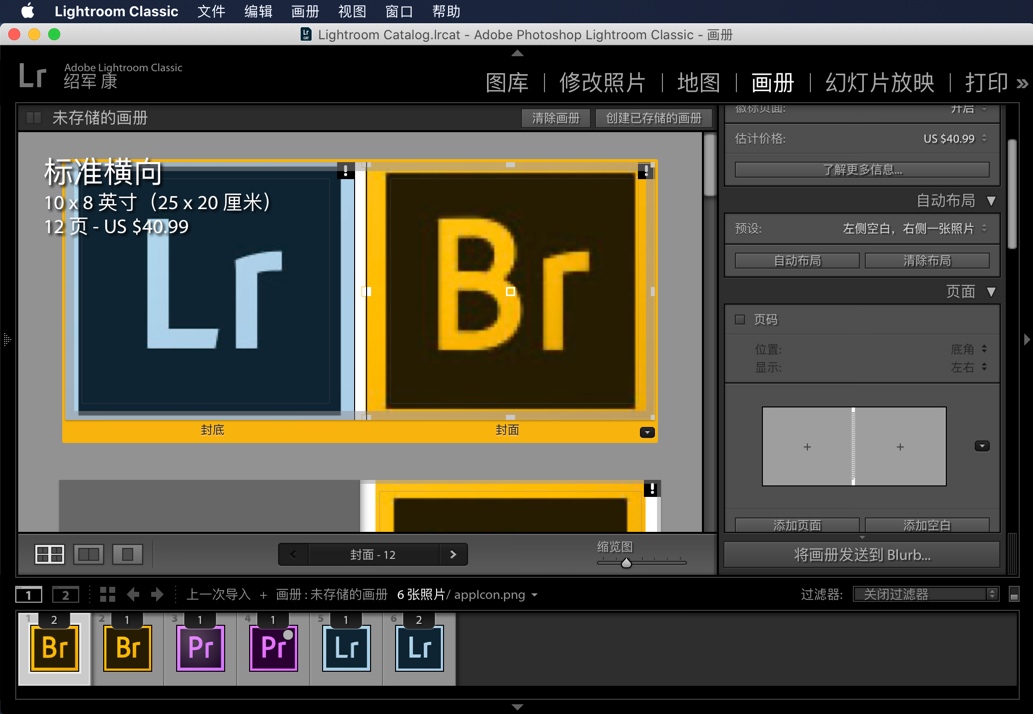Select the spread view icon

click(88, 554)
